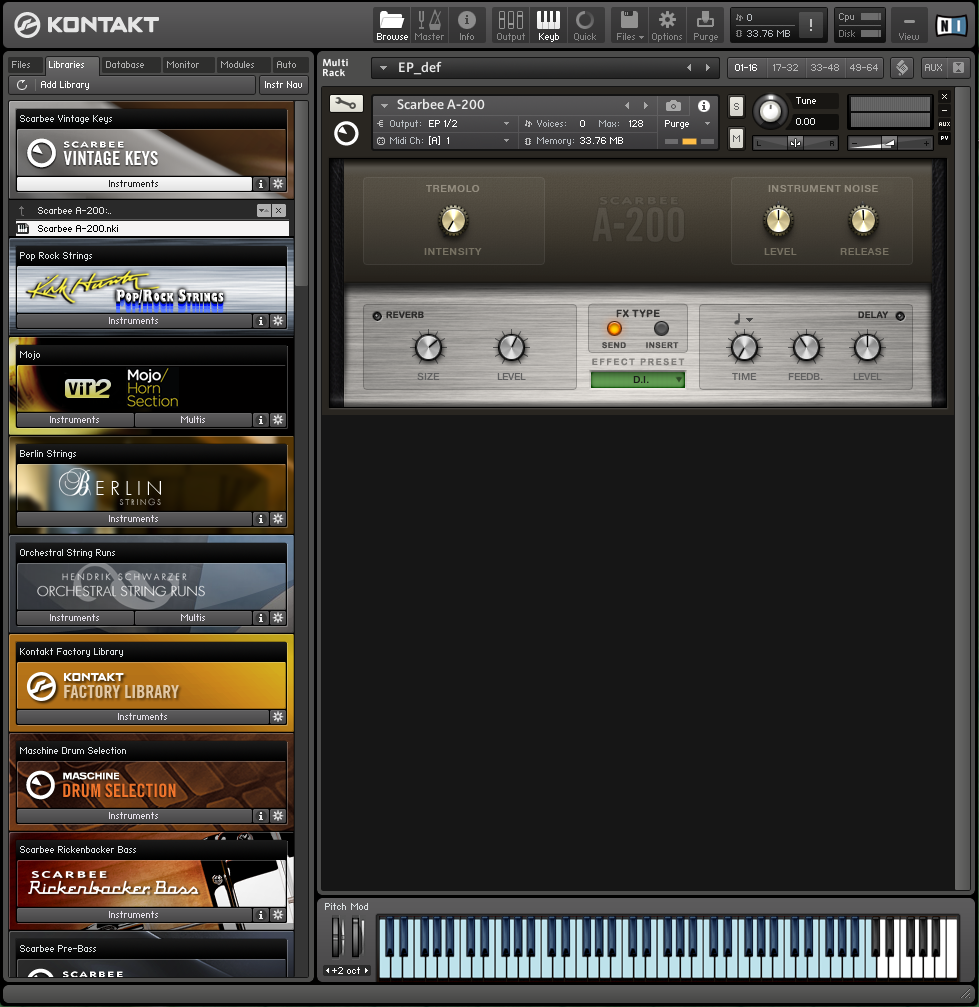Click the panic exclamation button
Viewport: 979px width, 1007px height.
[811, 25]
